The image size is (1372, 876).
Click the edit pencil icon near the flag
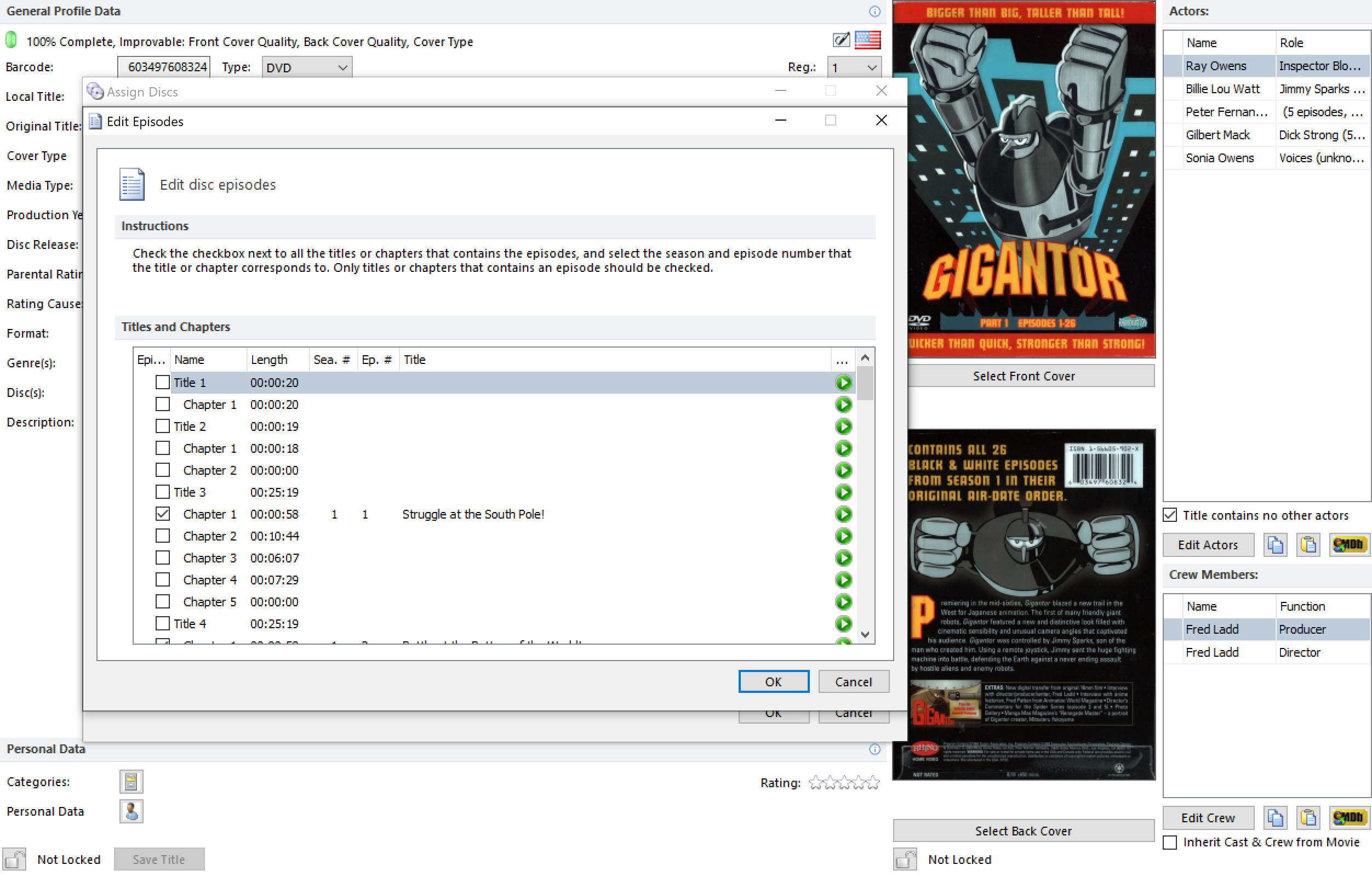click(x=841, y=40)
